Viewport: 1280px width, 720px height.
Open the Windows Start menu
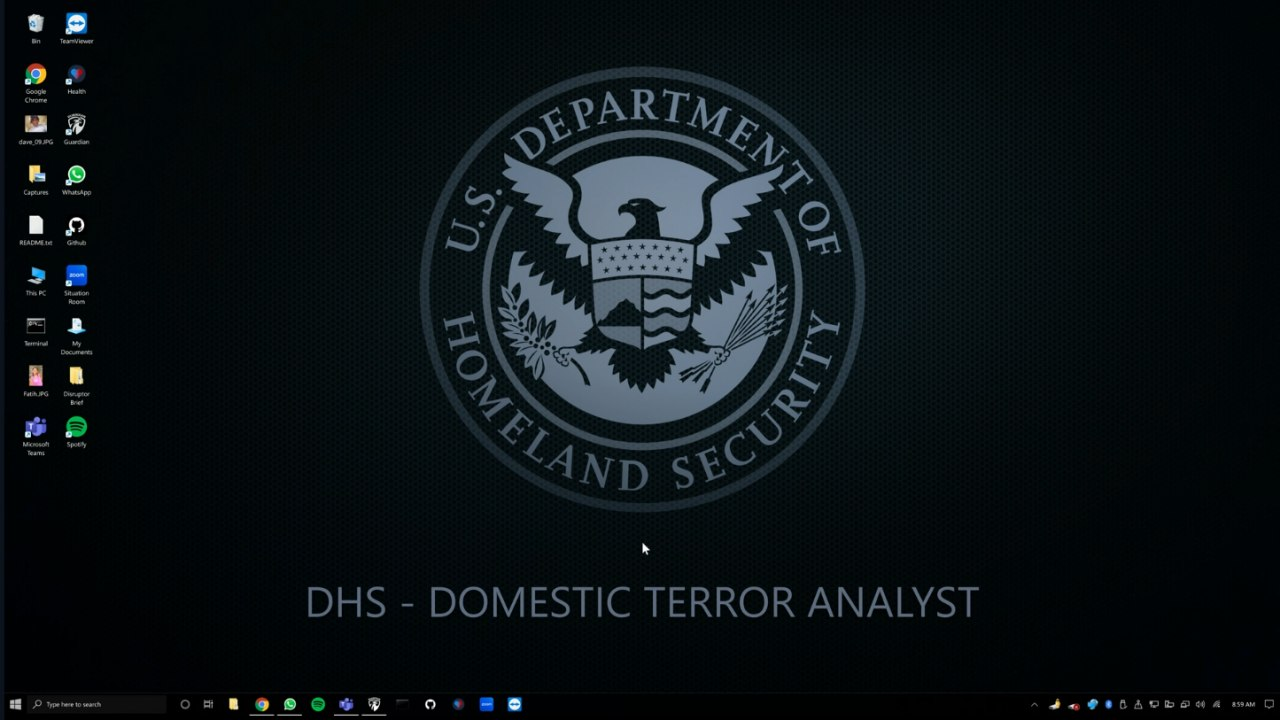click(15, 704)
